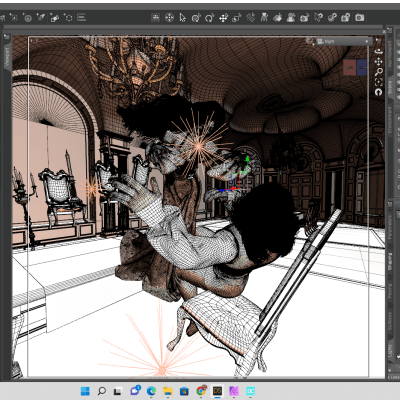Click the viewport zoom magnifier control
Viewport: 400px width, 400px height.
click(378, 72)
